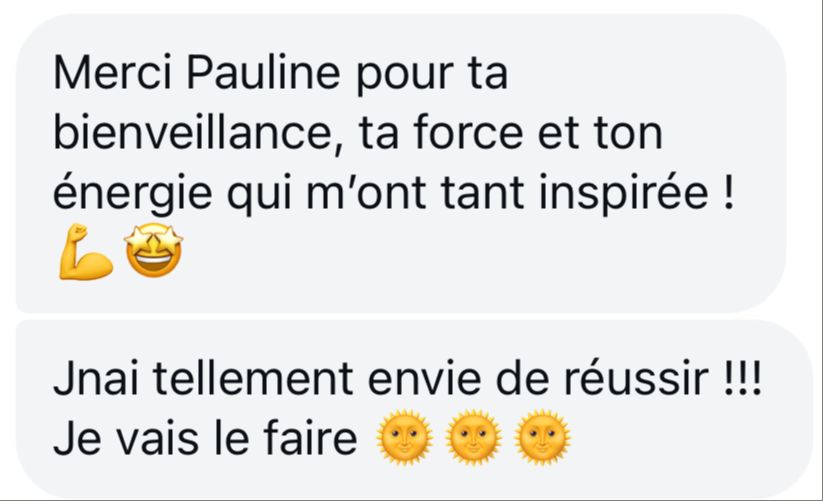The height and width of the screenshot is (501, 823).
Task: Click the name Pauline in the message
Action: (x=263, y=72)
